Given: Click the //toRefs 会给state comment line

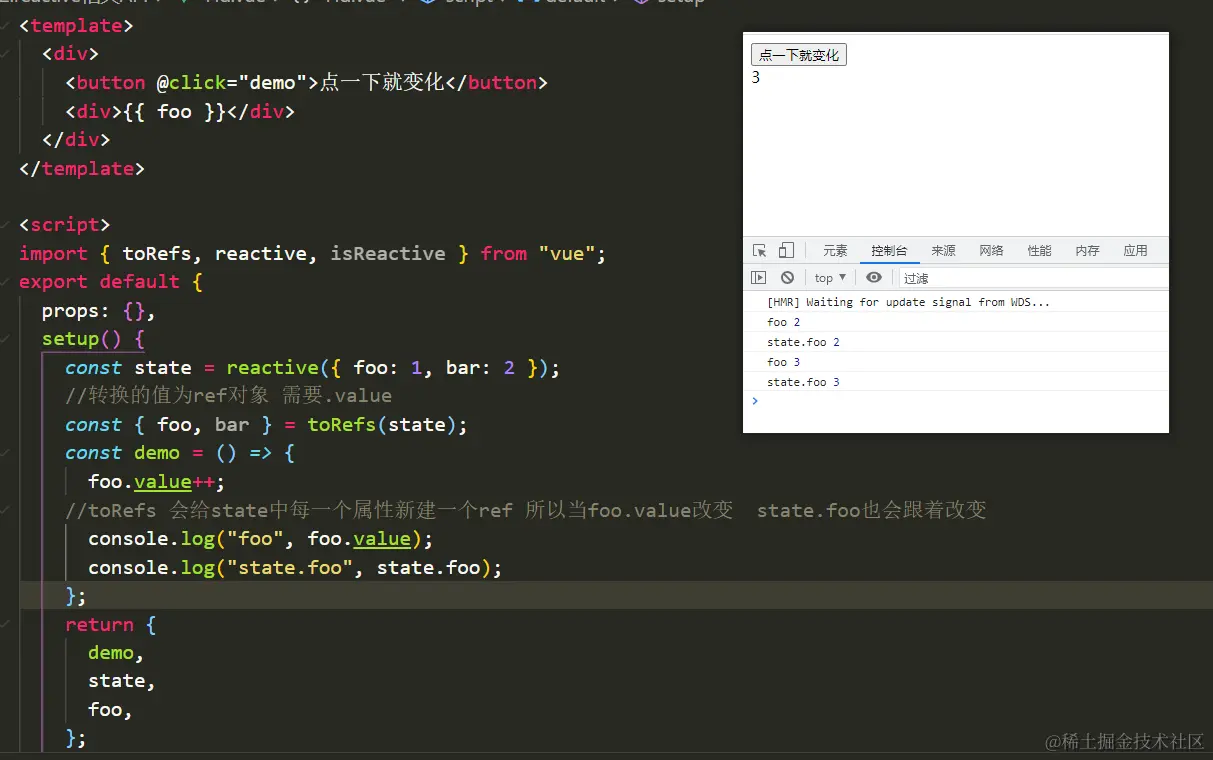Looking at the screenshot, I should 526,510.
